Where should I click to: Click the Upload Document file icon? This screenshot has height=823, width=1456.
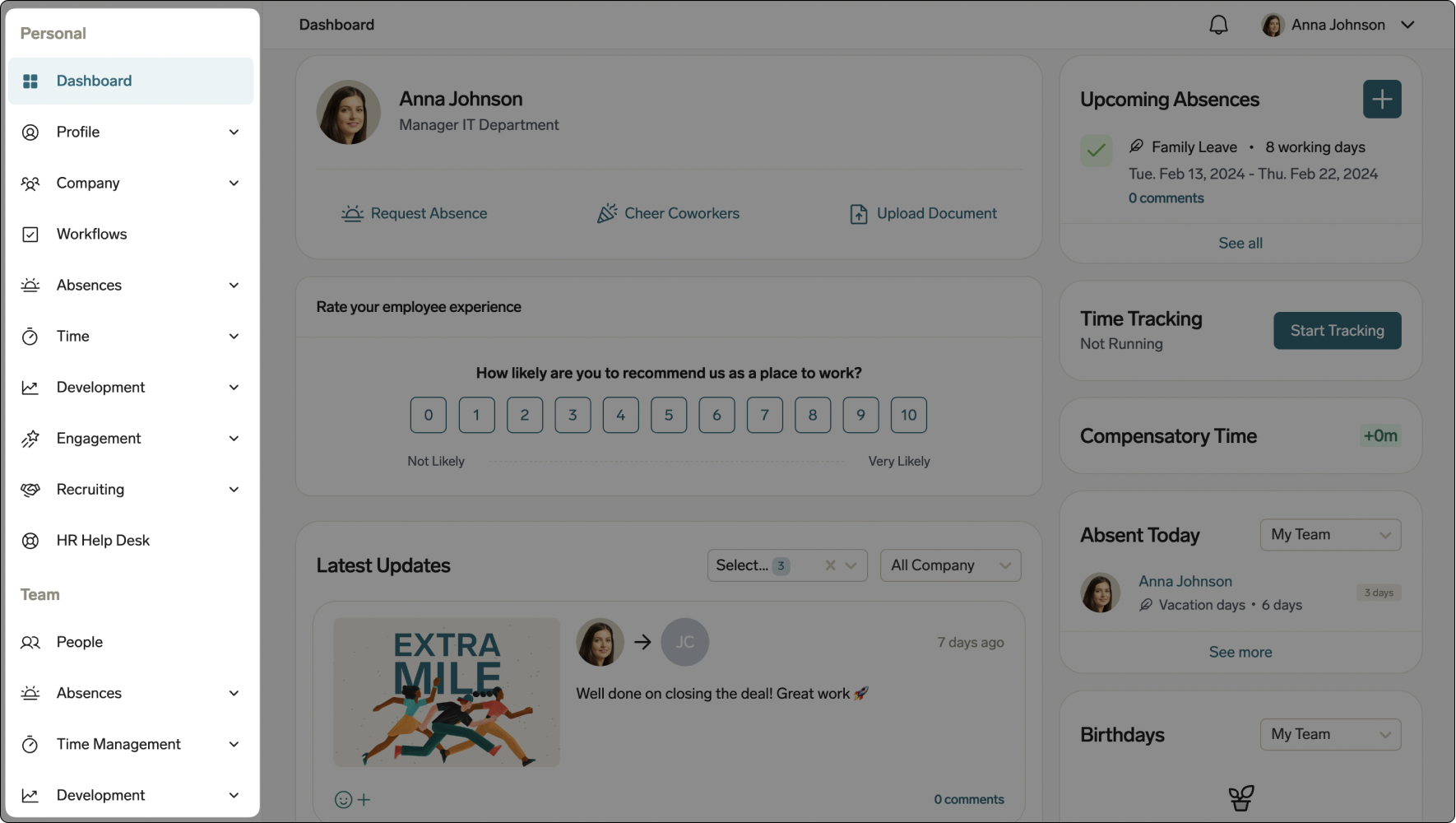858,214
